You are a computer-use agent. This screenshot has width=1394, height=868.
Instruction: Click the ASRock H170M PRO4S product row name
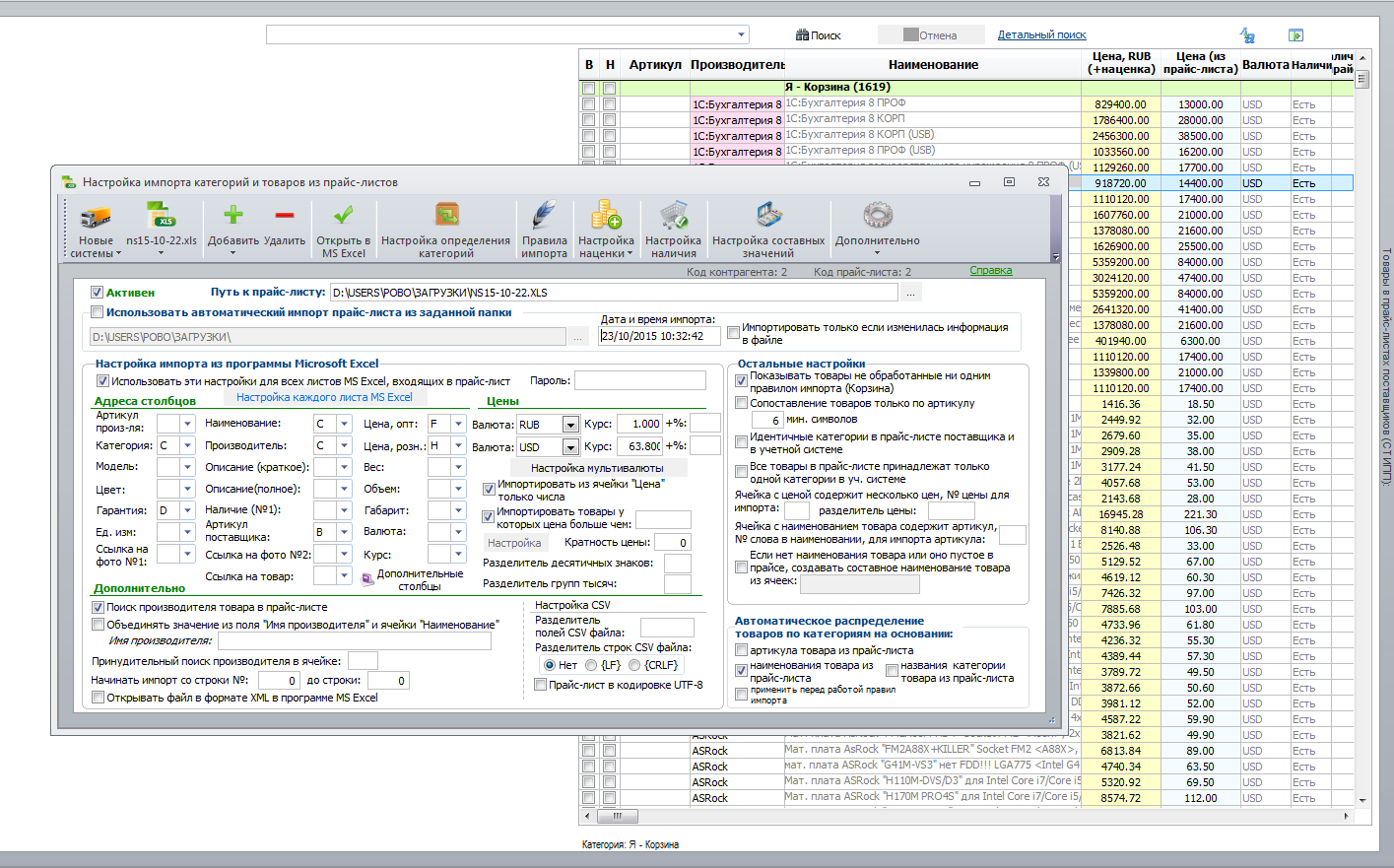932,797
